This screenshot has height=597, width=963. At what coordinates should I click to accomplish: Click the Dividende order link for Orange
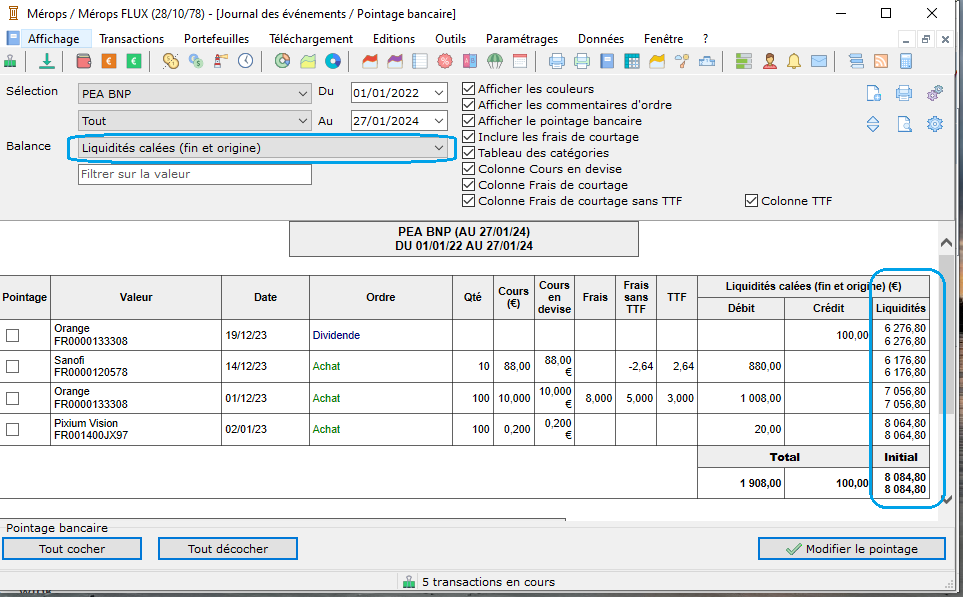click(336, 335)
